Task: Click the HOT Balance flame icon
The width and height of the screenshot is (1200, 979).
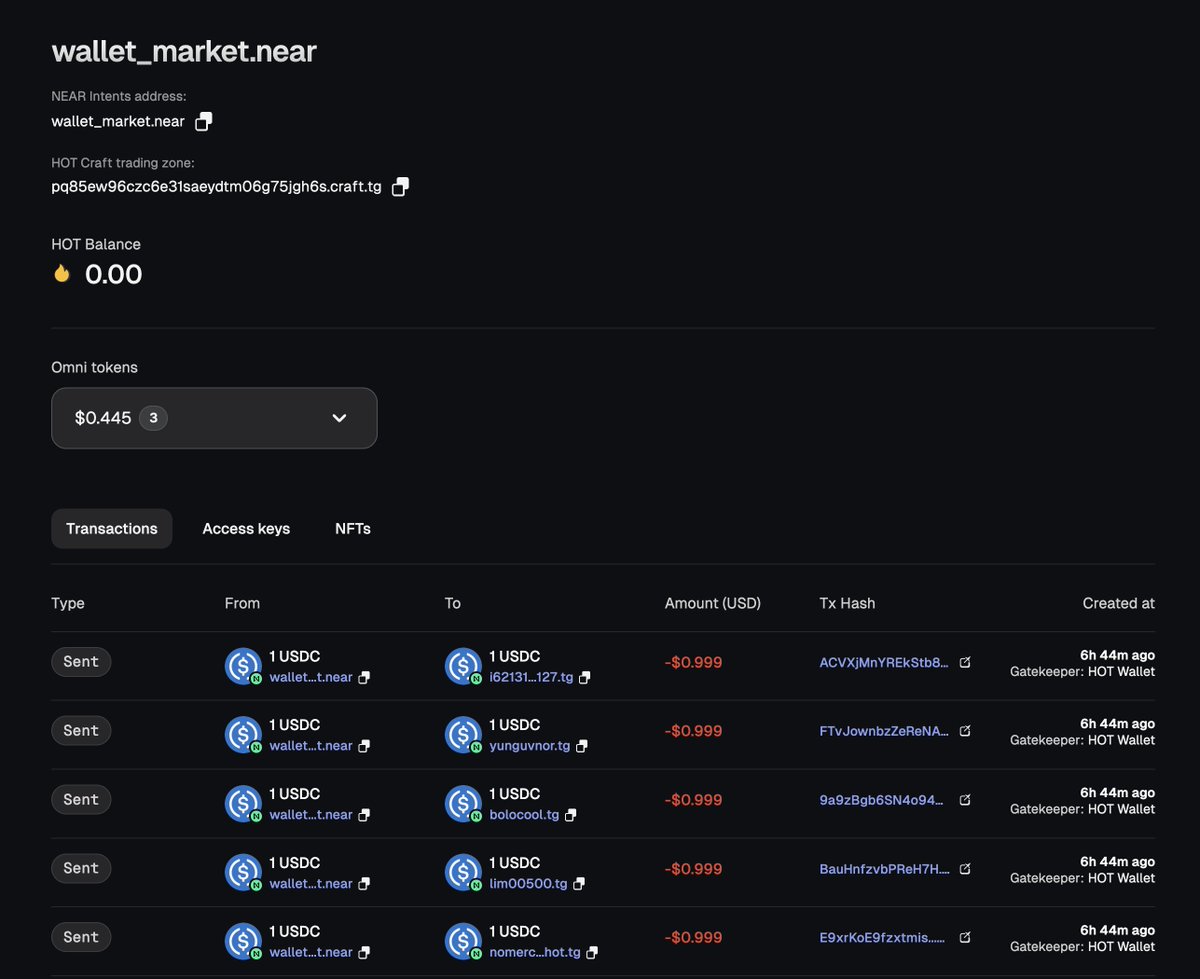Action: (62, 273)
